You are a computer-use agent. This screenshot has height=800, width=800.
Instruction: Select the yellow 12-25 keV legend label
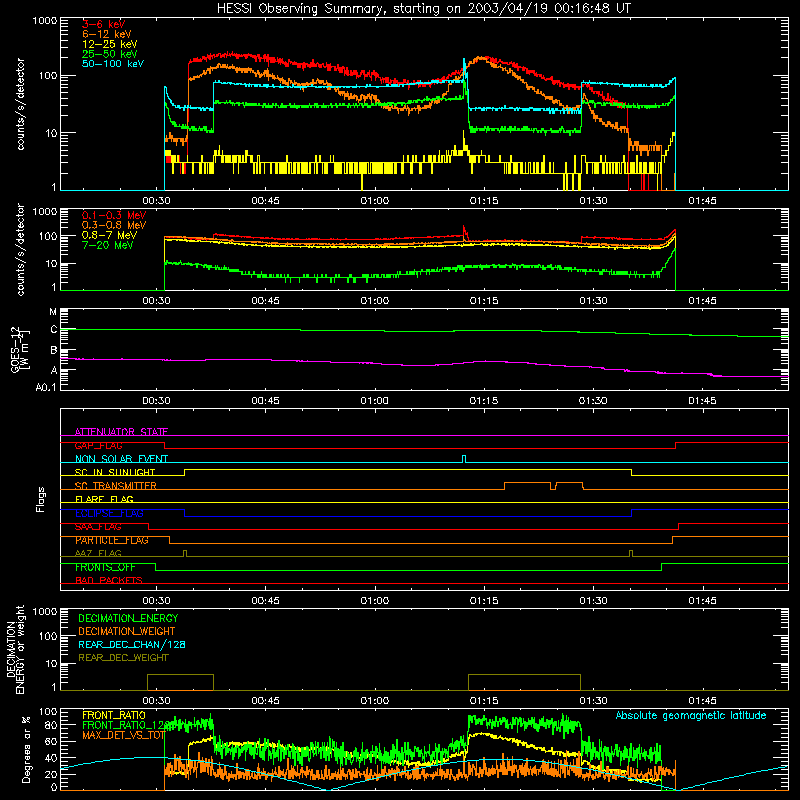click(x=110, y=44)
